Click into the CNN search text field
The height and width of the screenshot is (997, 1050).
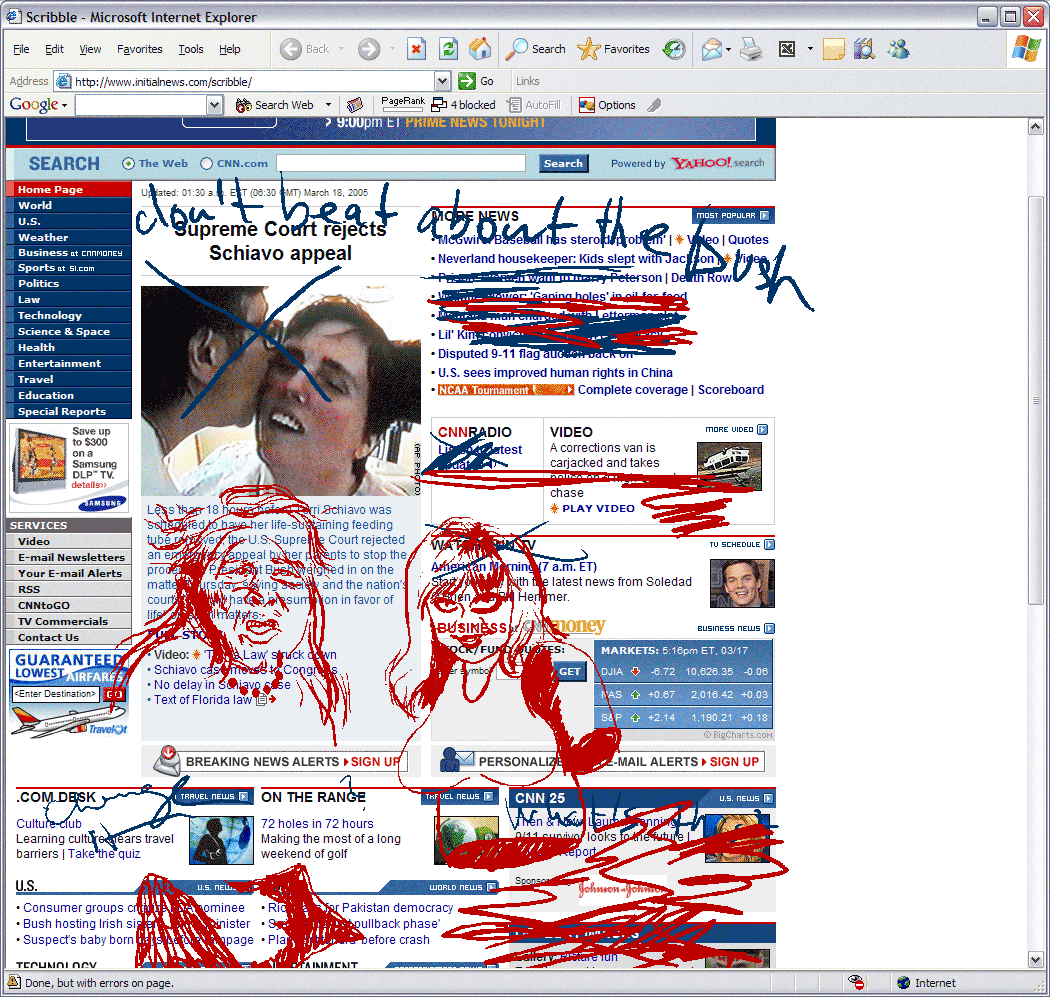coord(400,164)
